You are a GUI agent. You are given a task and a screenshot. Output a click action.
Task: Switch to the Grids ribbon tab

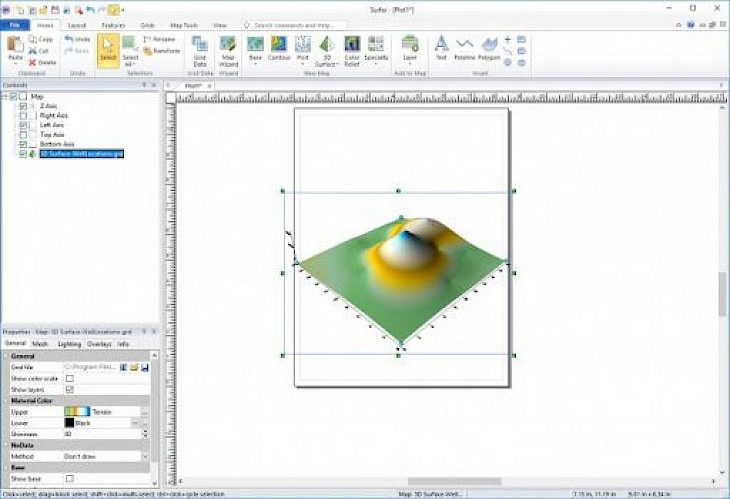pos(148,25)
